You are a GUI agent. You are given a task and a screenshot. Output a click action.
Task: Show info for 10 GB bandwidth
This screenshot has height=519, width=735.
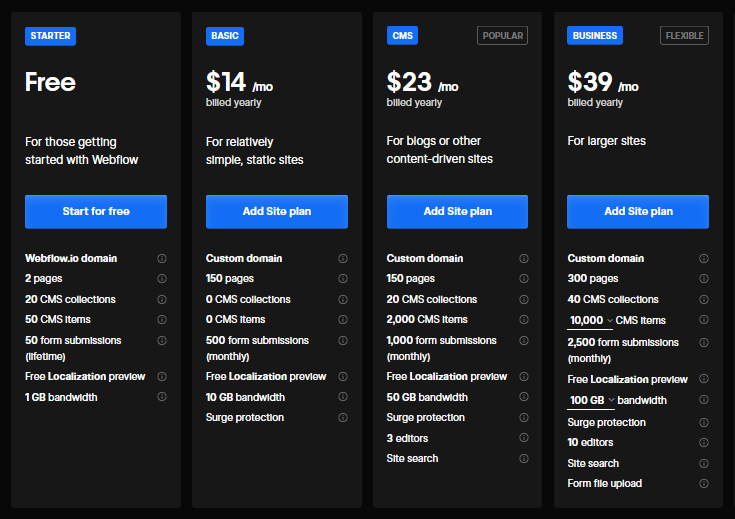coord(343,397)
